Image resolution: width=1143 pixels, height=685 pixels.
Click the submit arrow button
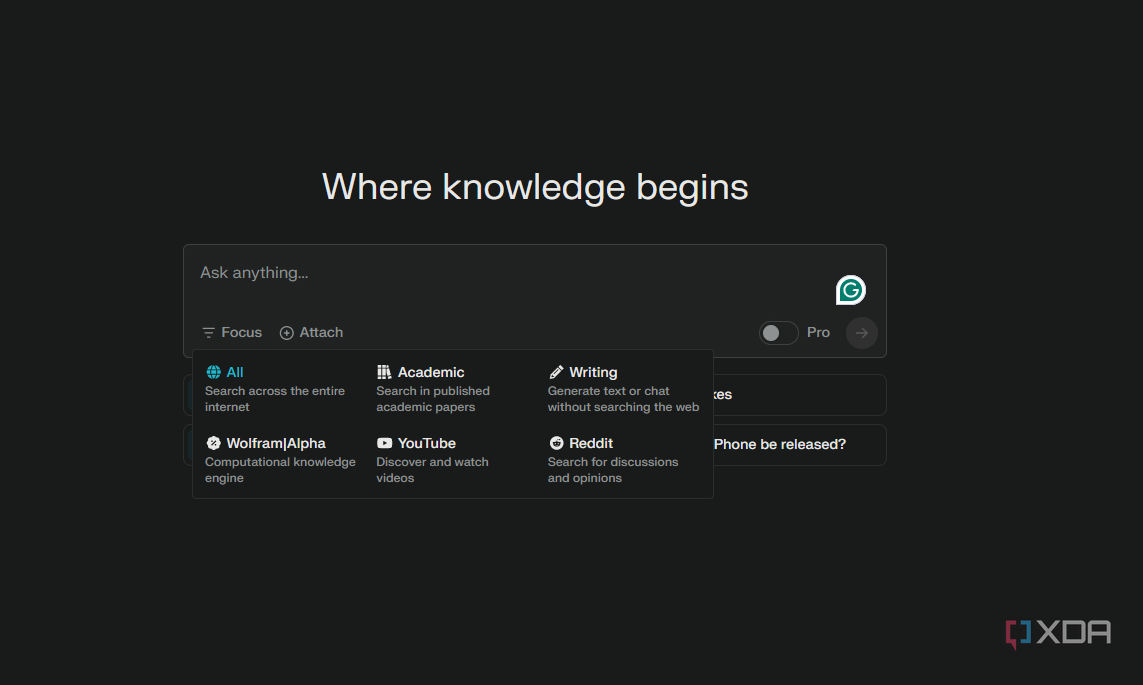[862, 333]
